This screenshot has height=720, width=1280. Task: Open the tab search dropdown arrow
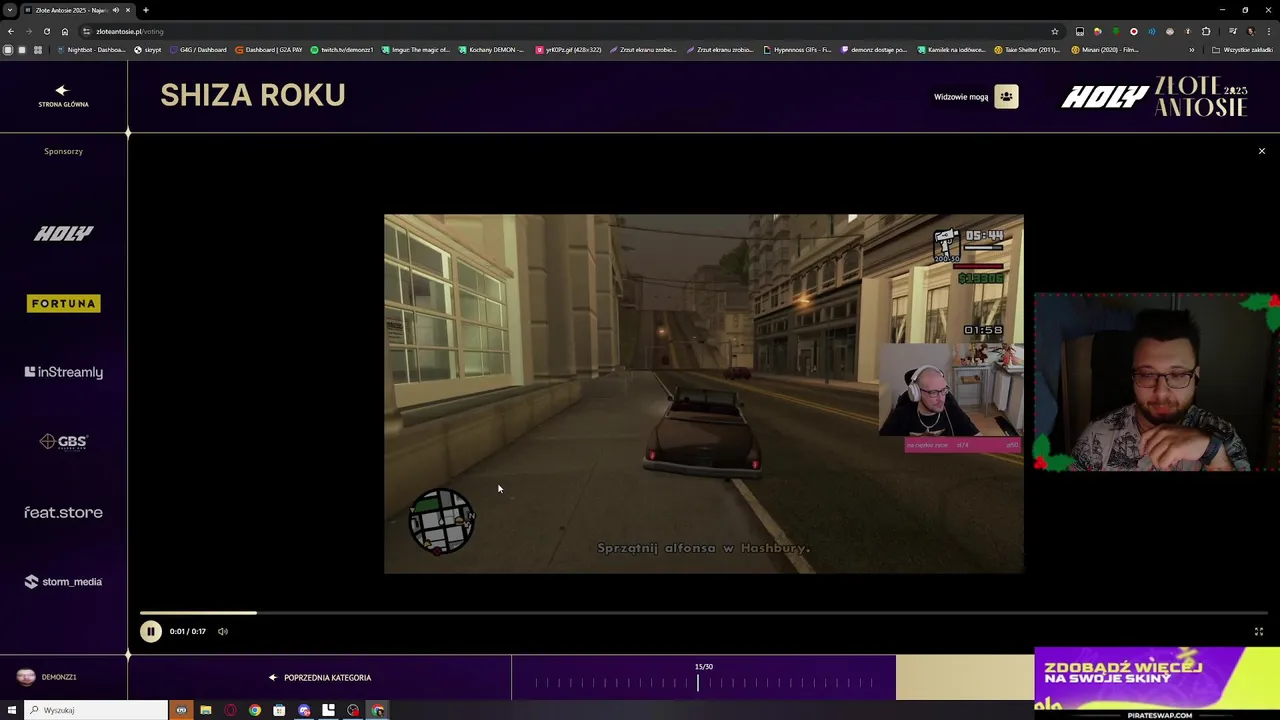tap(10, 10)
